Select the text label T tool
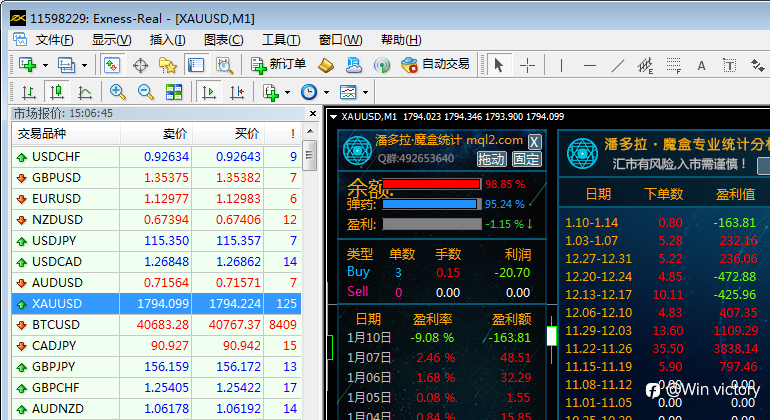Screen dimensions: 770x420 (730, 65)
